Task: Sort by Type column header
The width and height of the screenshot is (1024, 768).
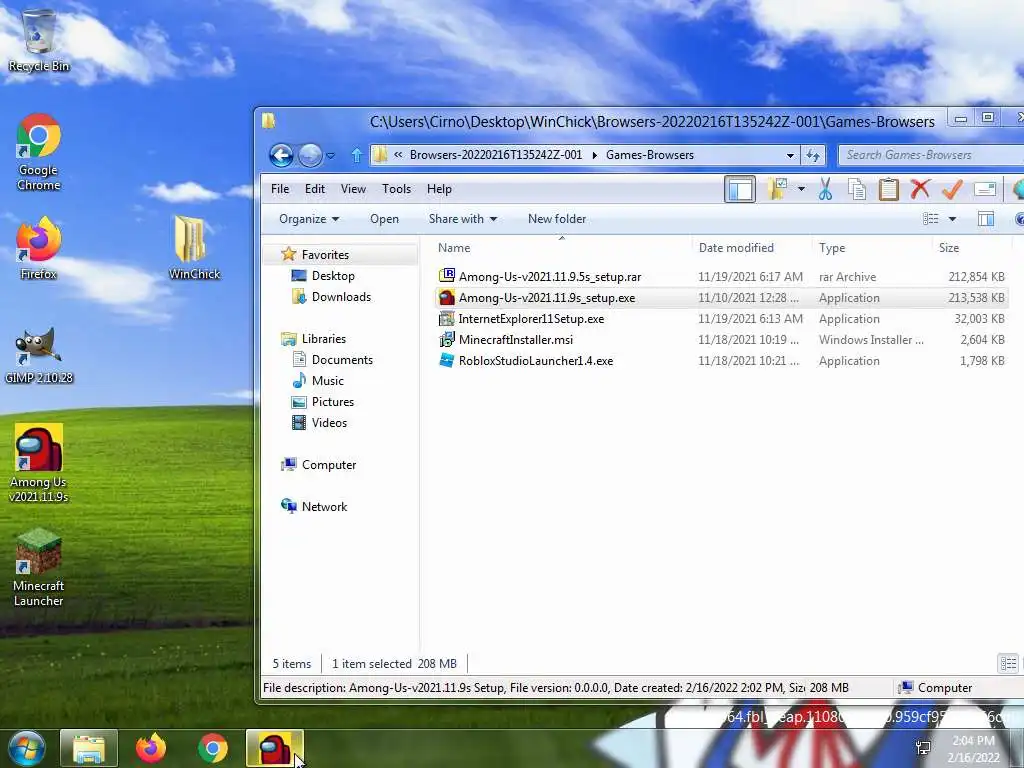Action: [872, 248]
